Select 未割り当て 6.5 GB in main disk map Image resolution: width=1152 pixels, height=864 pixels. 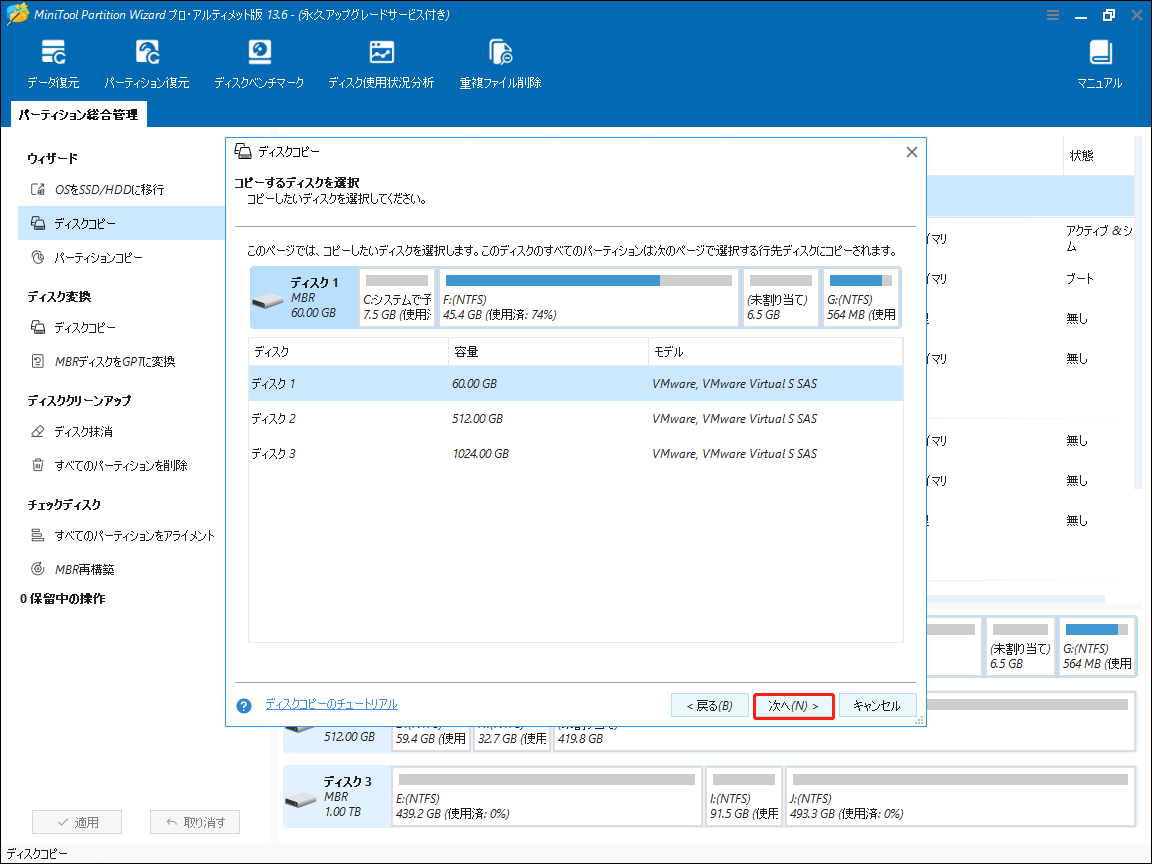click(x=1020, y=647)
